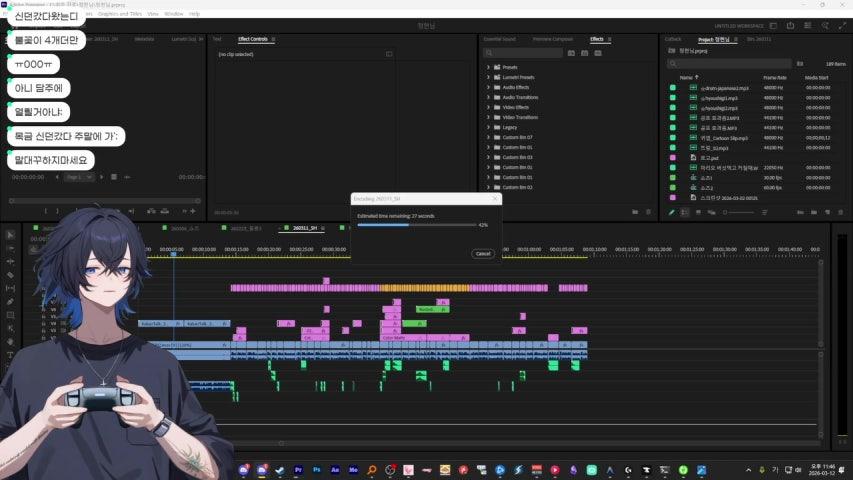The height and width of the screenshot is (480, 853).
Task: Expand the Video Transitions folder
Action: tap(488, 117)
